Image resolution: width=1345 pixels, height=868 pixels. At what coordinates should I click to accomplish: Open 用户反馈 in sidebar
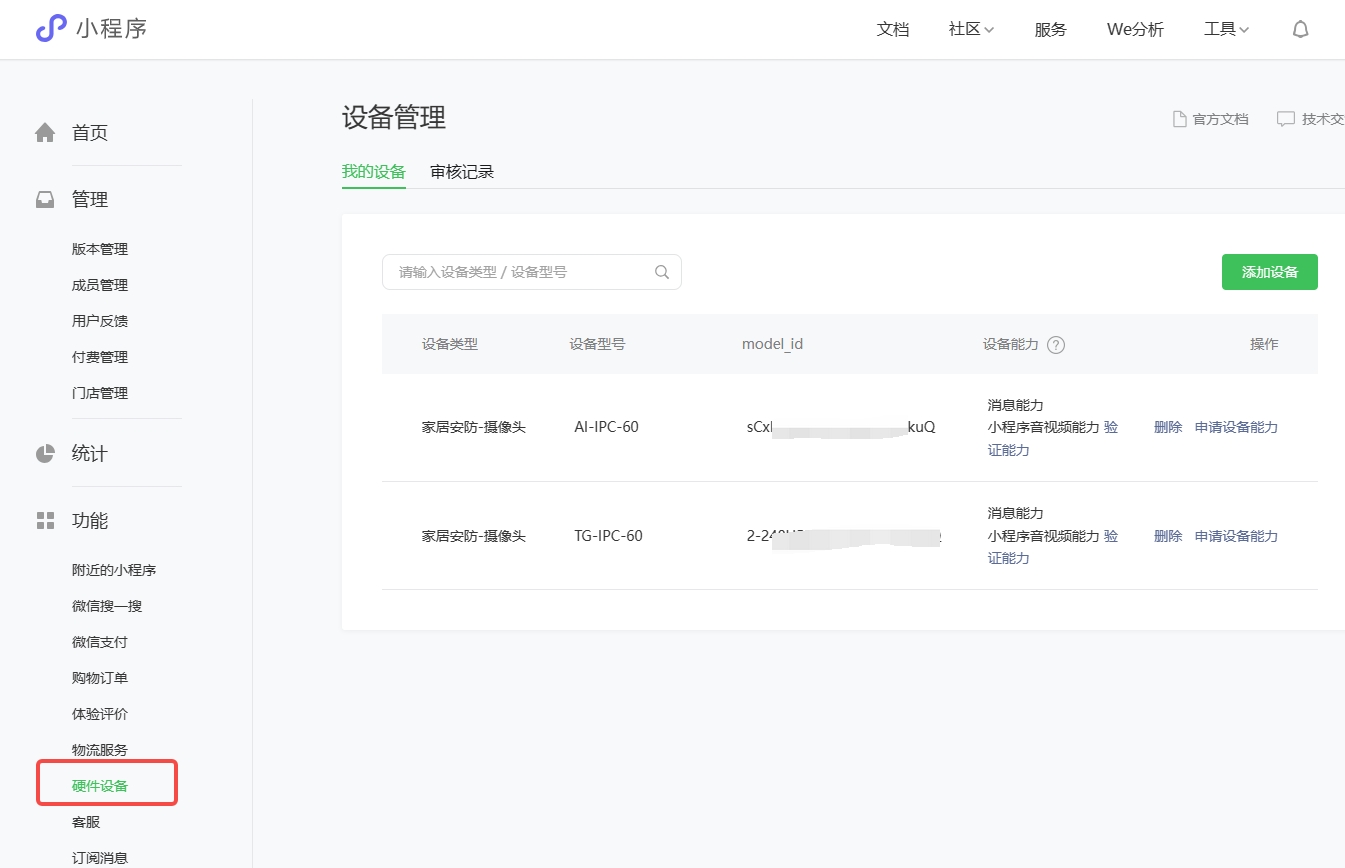click(100, 321)
